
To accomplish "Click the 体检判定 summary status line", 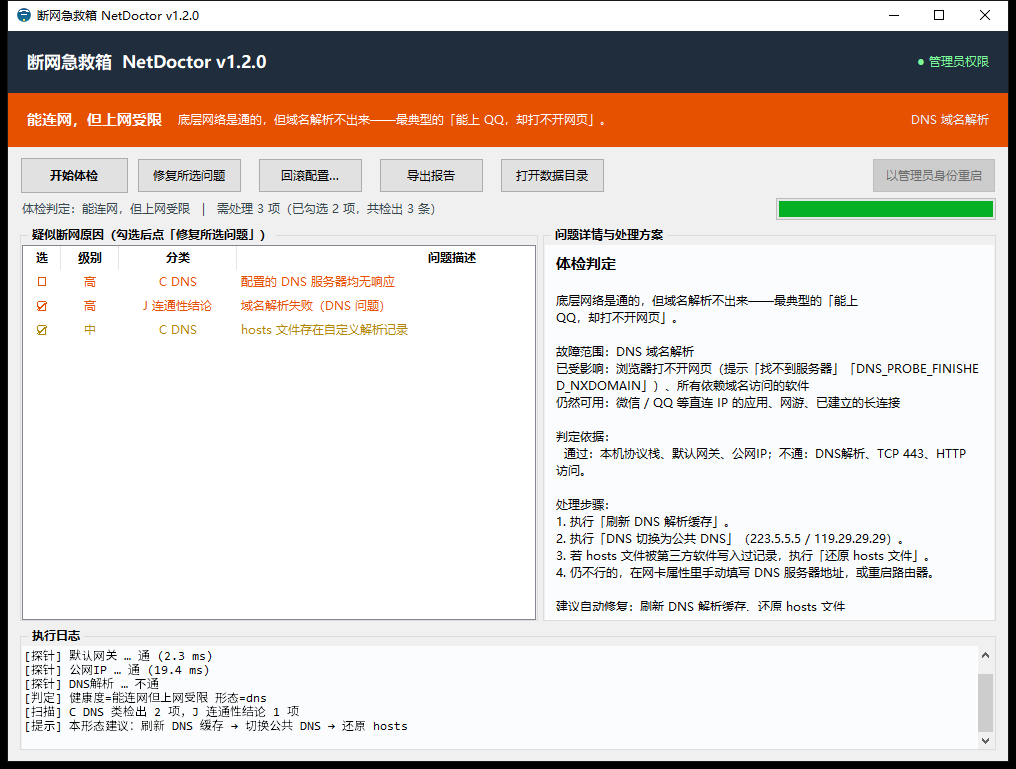I will [x=228, y=209].
